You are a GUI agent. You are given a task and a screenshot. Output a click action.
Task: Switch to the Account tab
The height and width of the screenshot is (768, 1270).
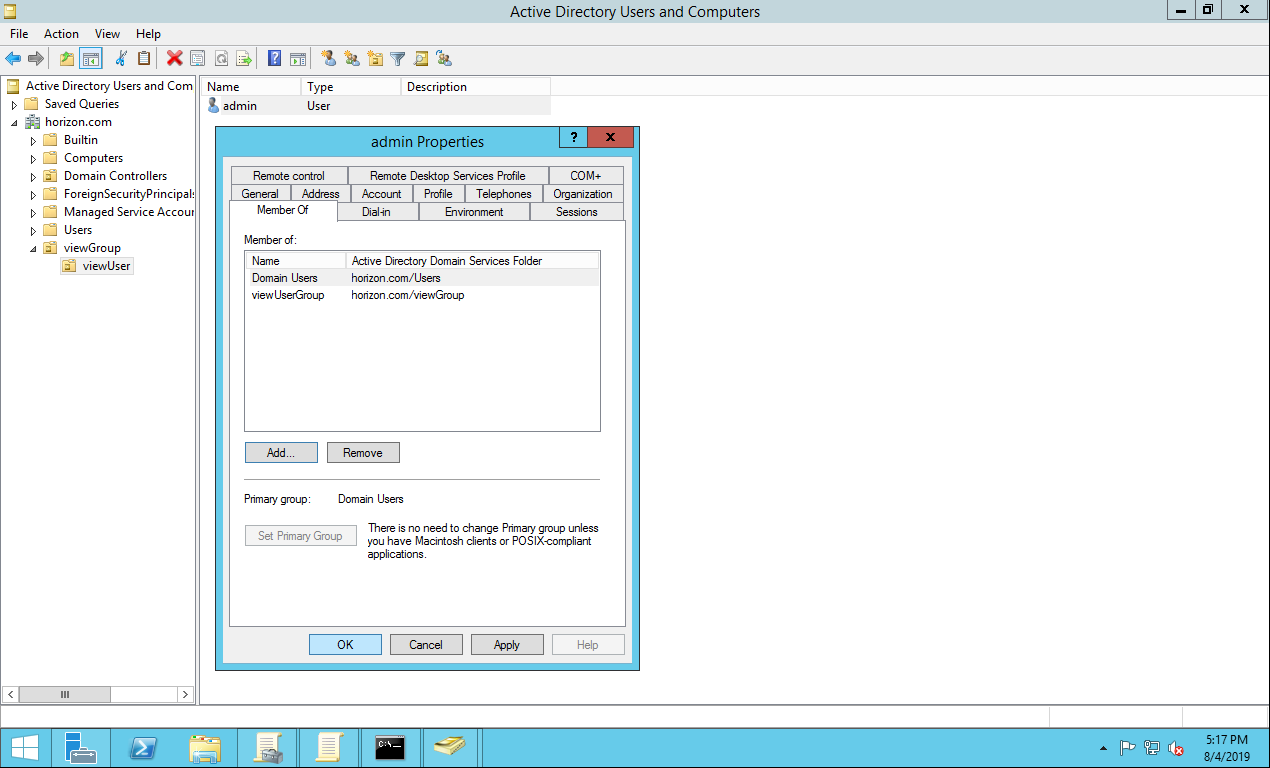click(381, 194)
